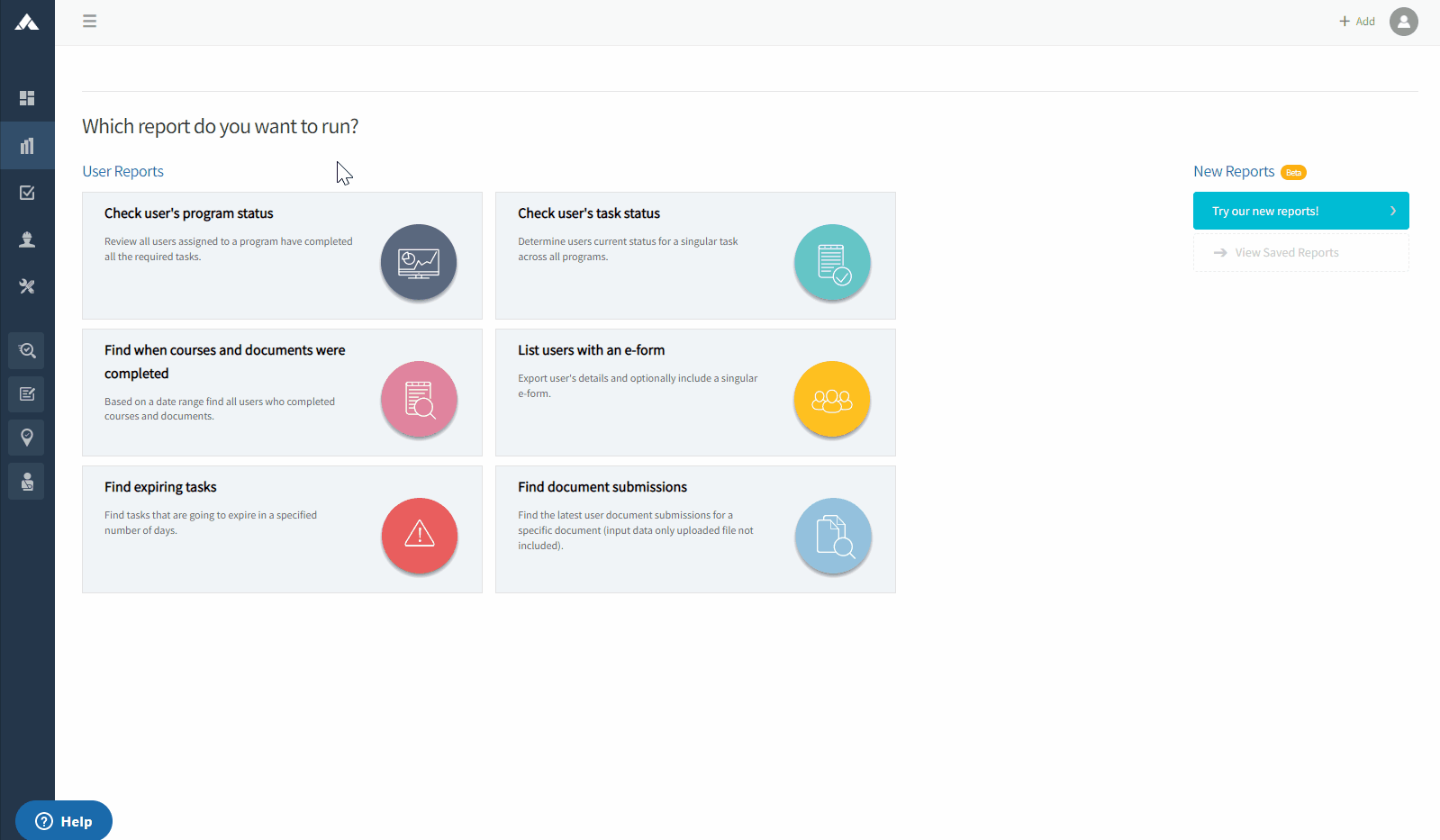Open the dashboard grid icon in sidebar

[27, 98]
